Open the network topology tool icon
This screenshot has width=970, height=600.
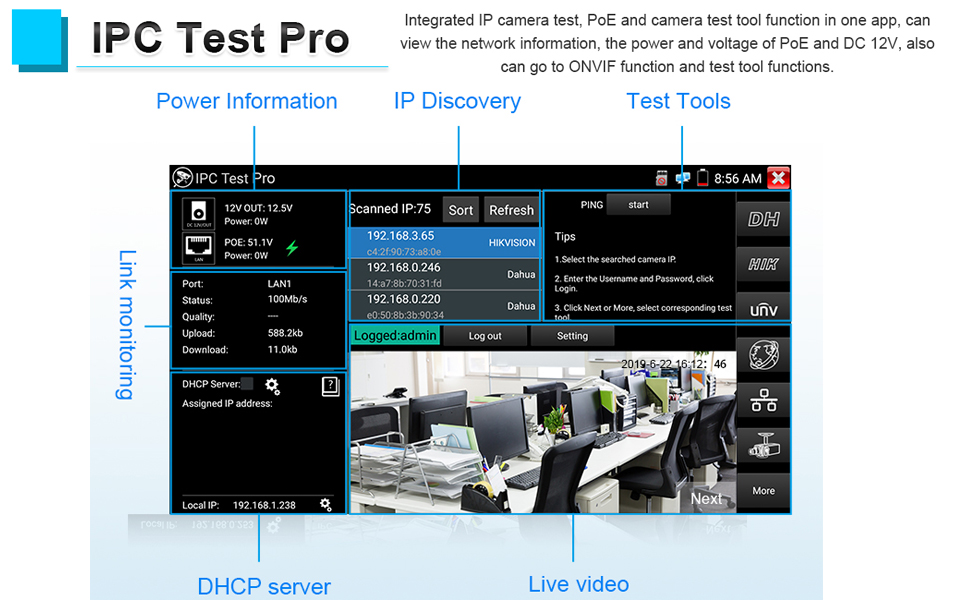[763, 400]
